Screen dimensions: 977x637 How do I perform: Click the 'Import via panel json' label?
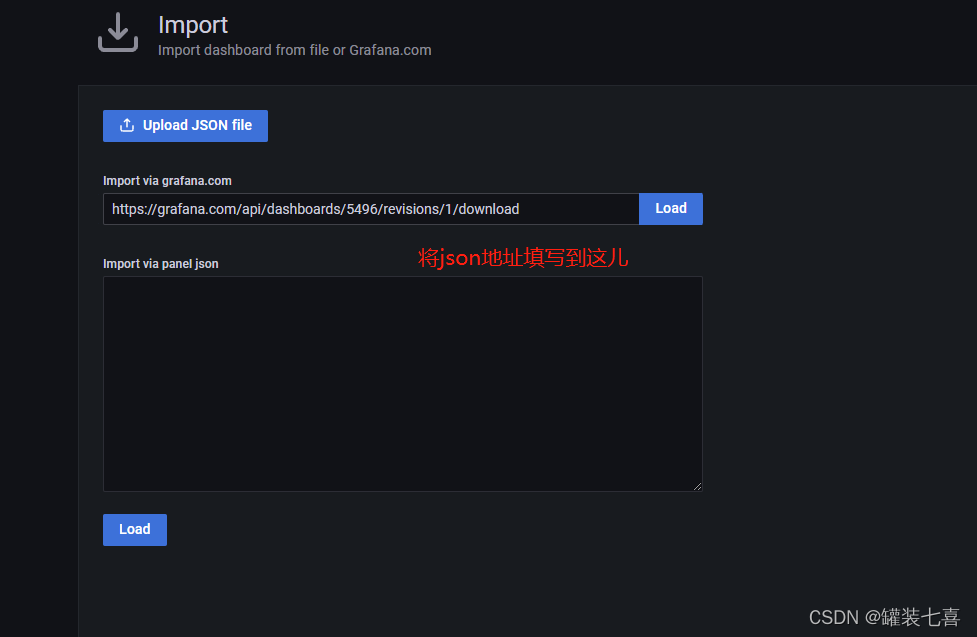pos(161,264)
